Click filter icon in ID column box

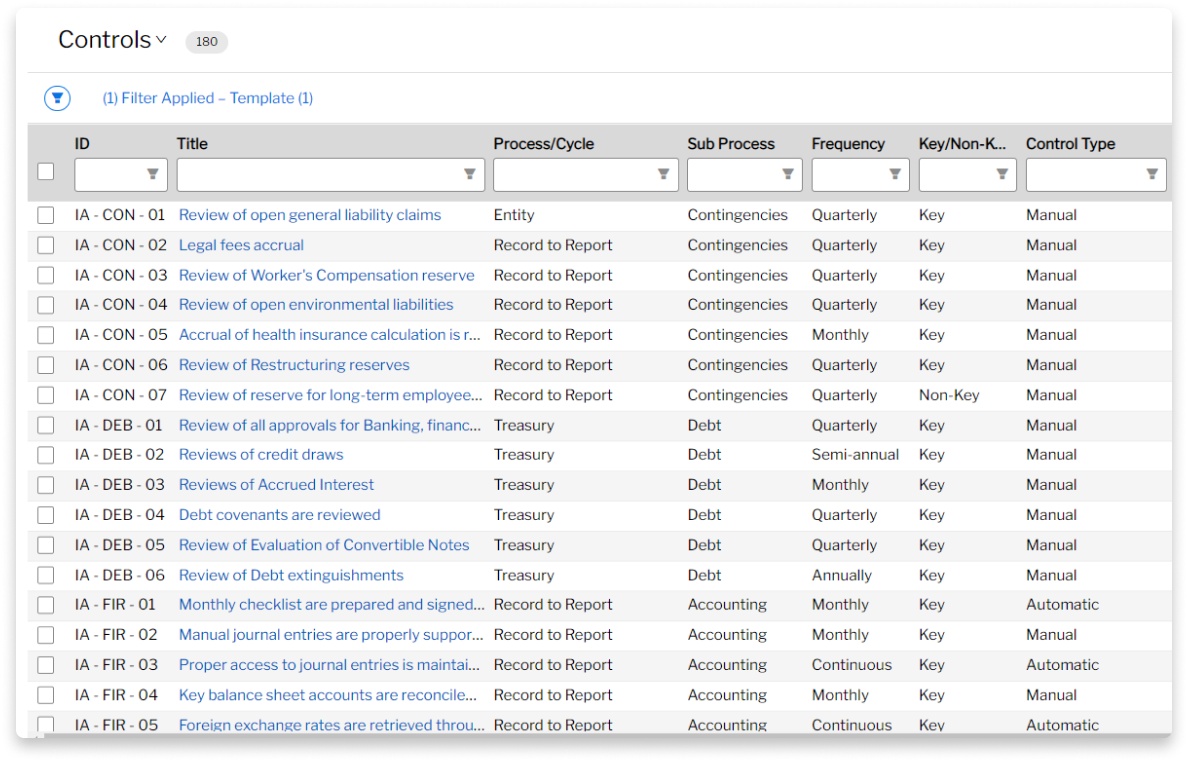(152, 174)
